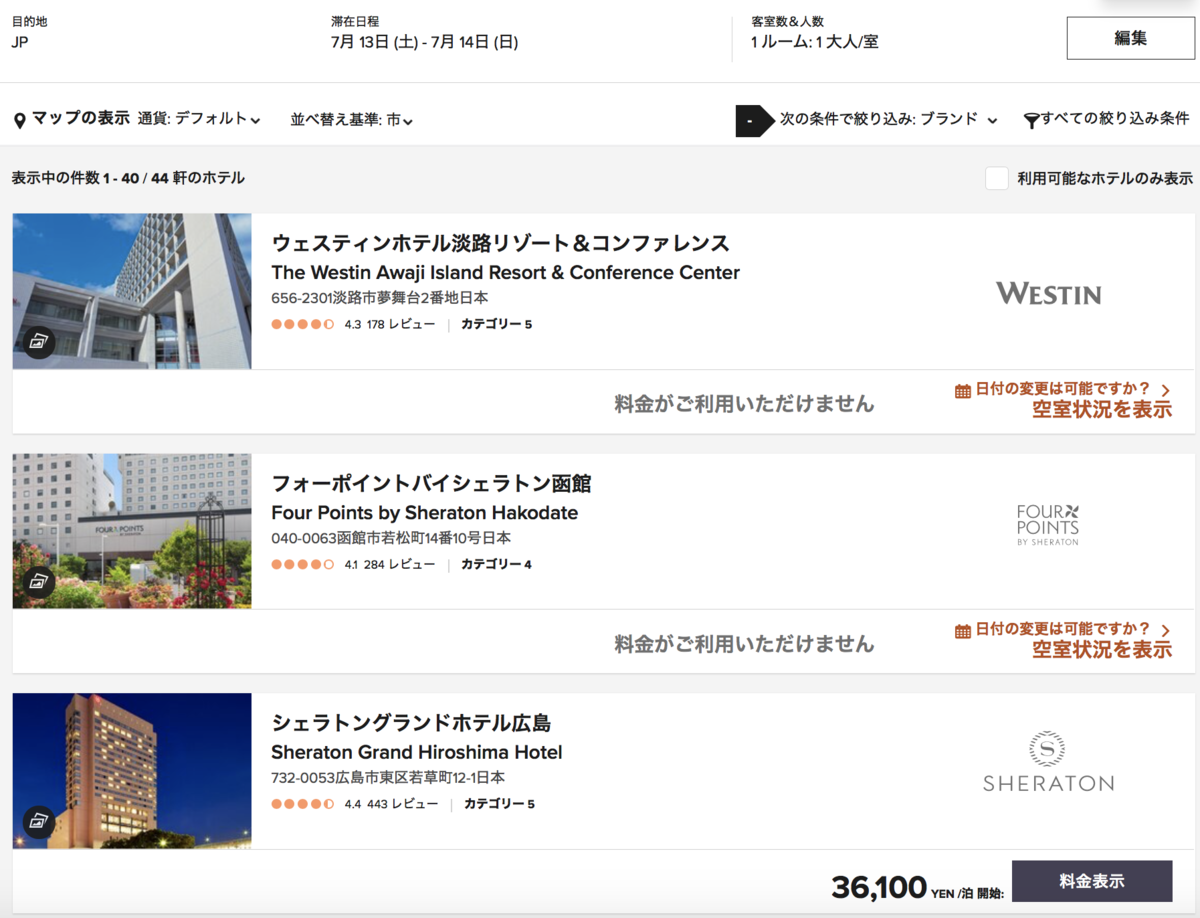
Task: Click 443 レビュー reviews link
Action: tap(402, 805)
